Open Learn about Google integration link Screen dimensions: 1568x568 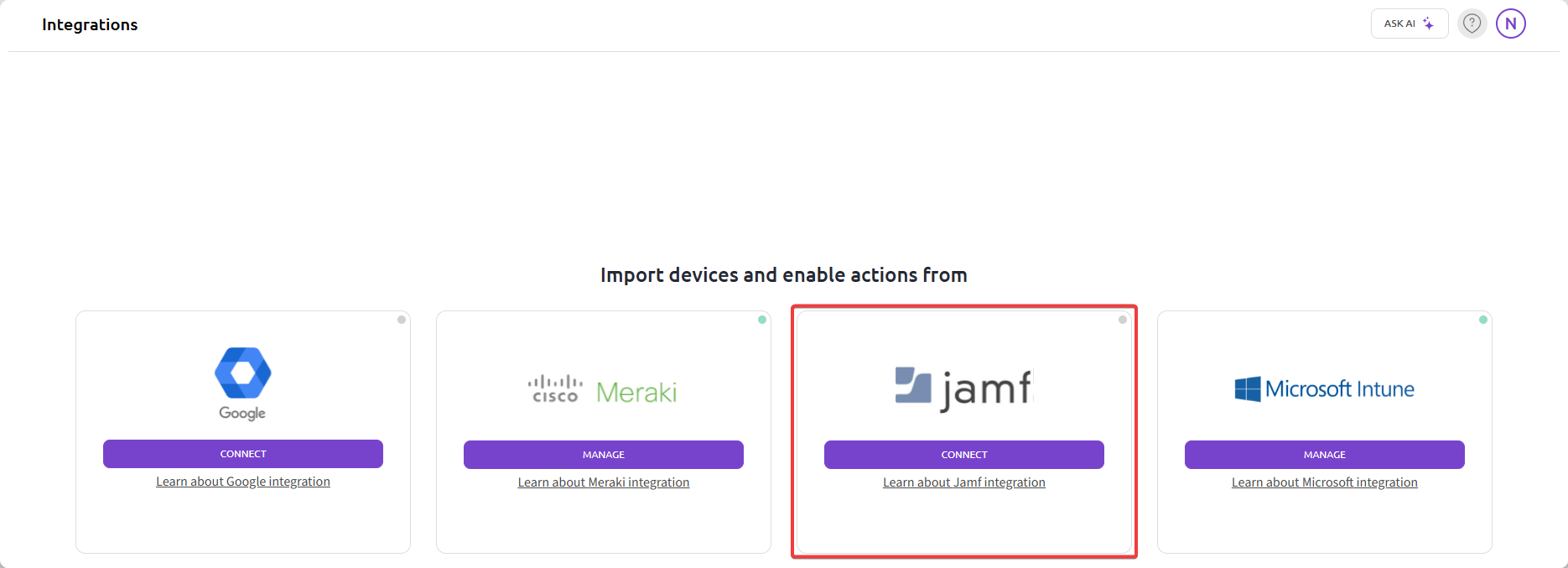[x=242, y=481]
